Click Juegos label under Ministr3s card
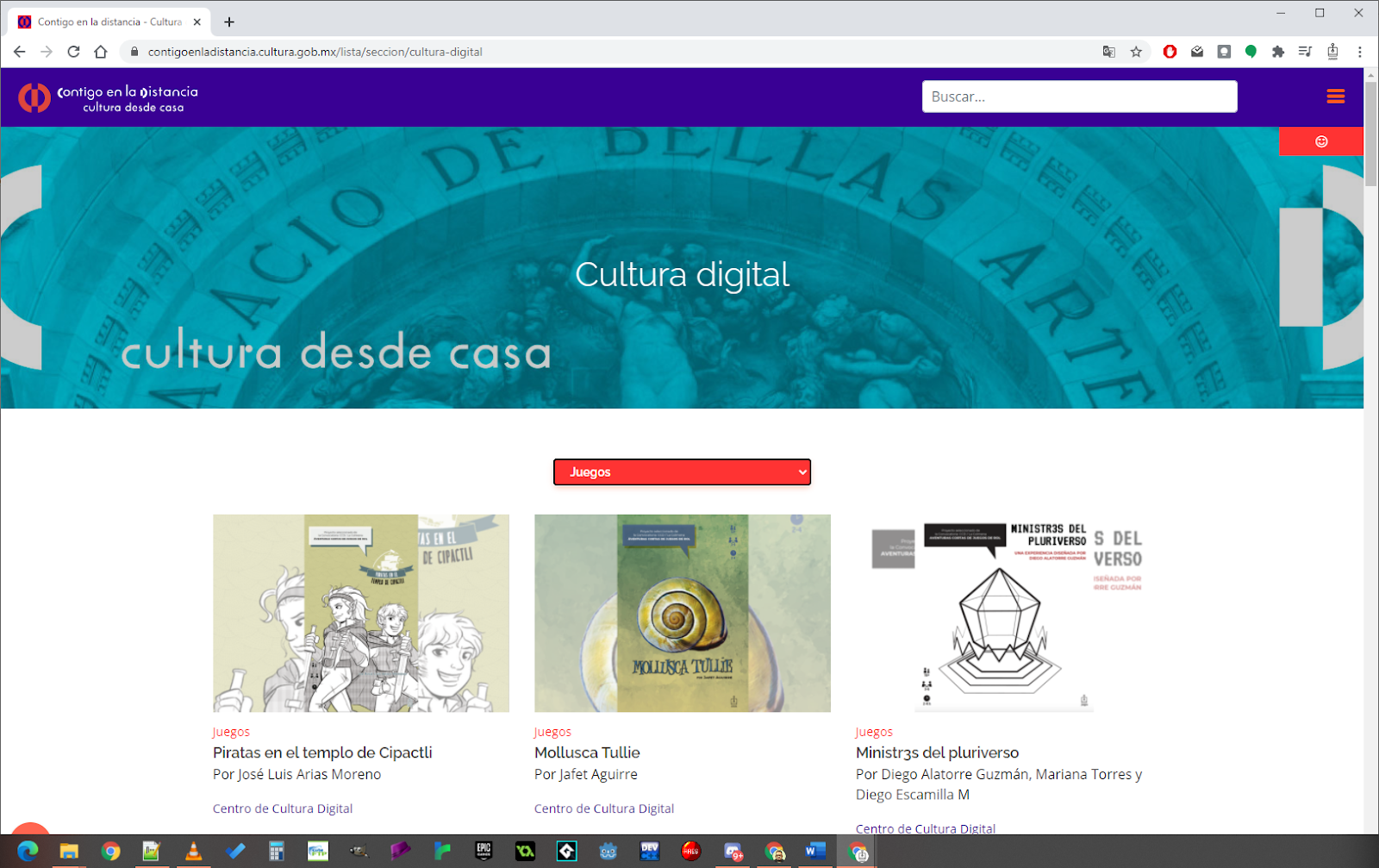 [x=874, y=732]
